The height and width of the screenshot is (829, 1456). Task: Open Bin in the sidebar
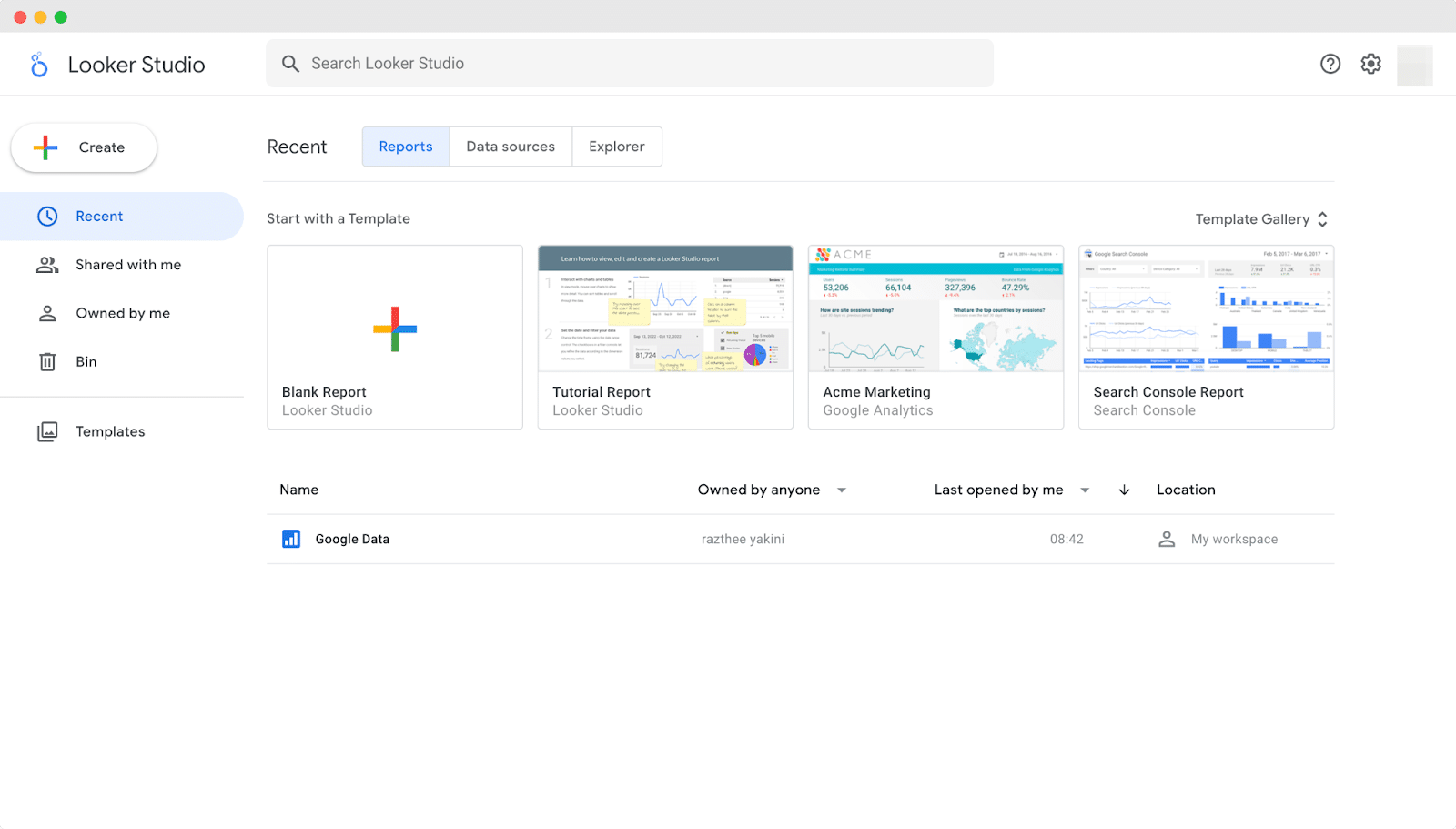pyautogui.click(x=122, y=362)
